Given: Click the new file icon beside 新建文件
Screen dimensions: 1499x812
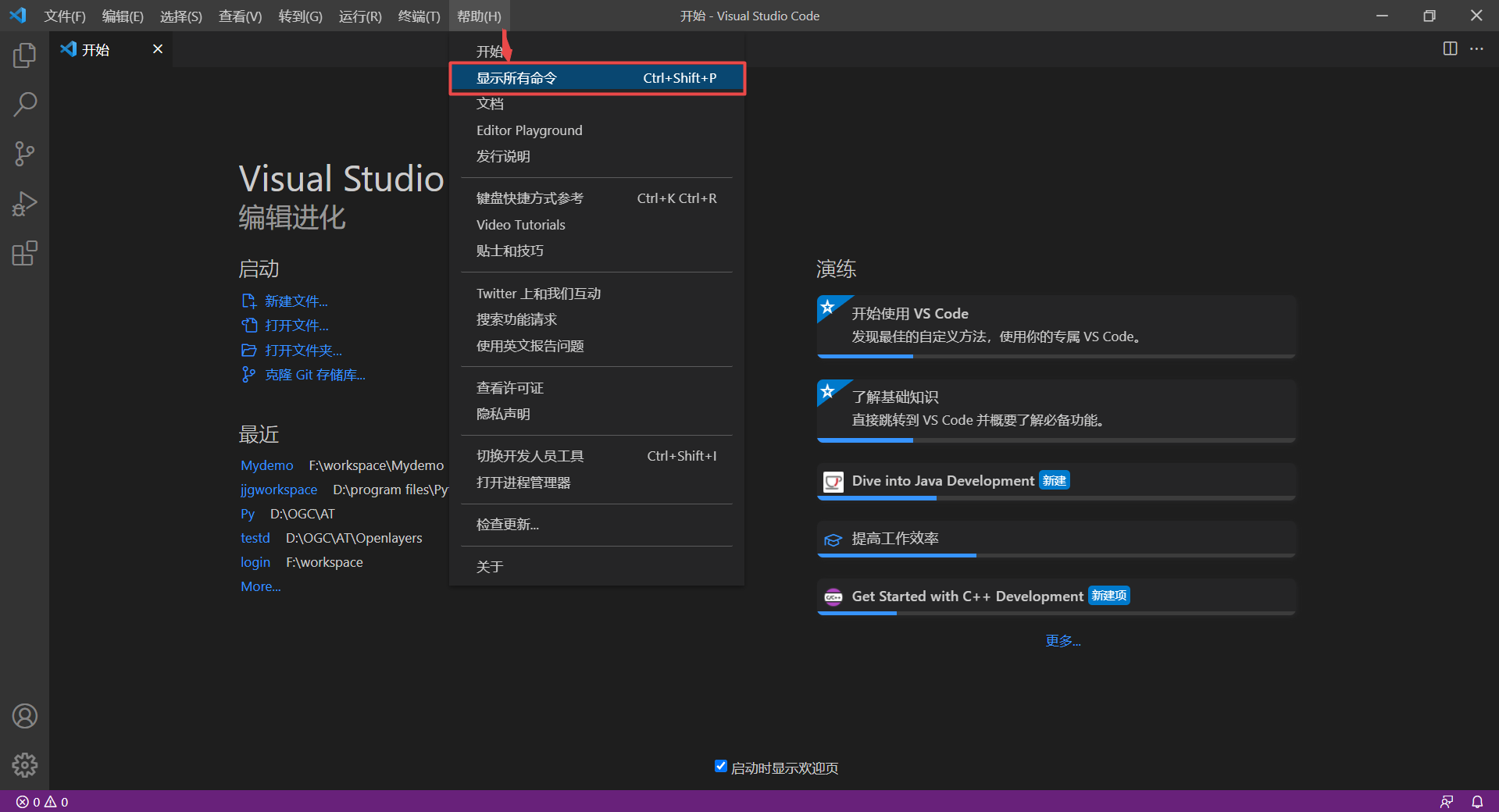Looking at the screenshot, I should 249,301.
